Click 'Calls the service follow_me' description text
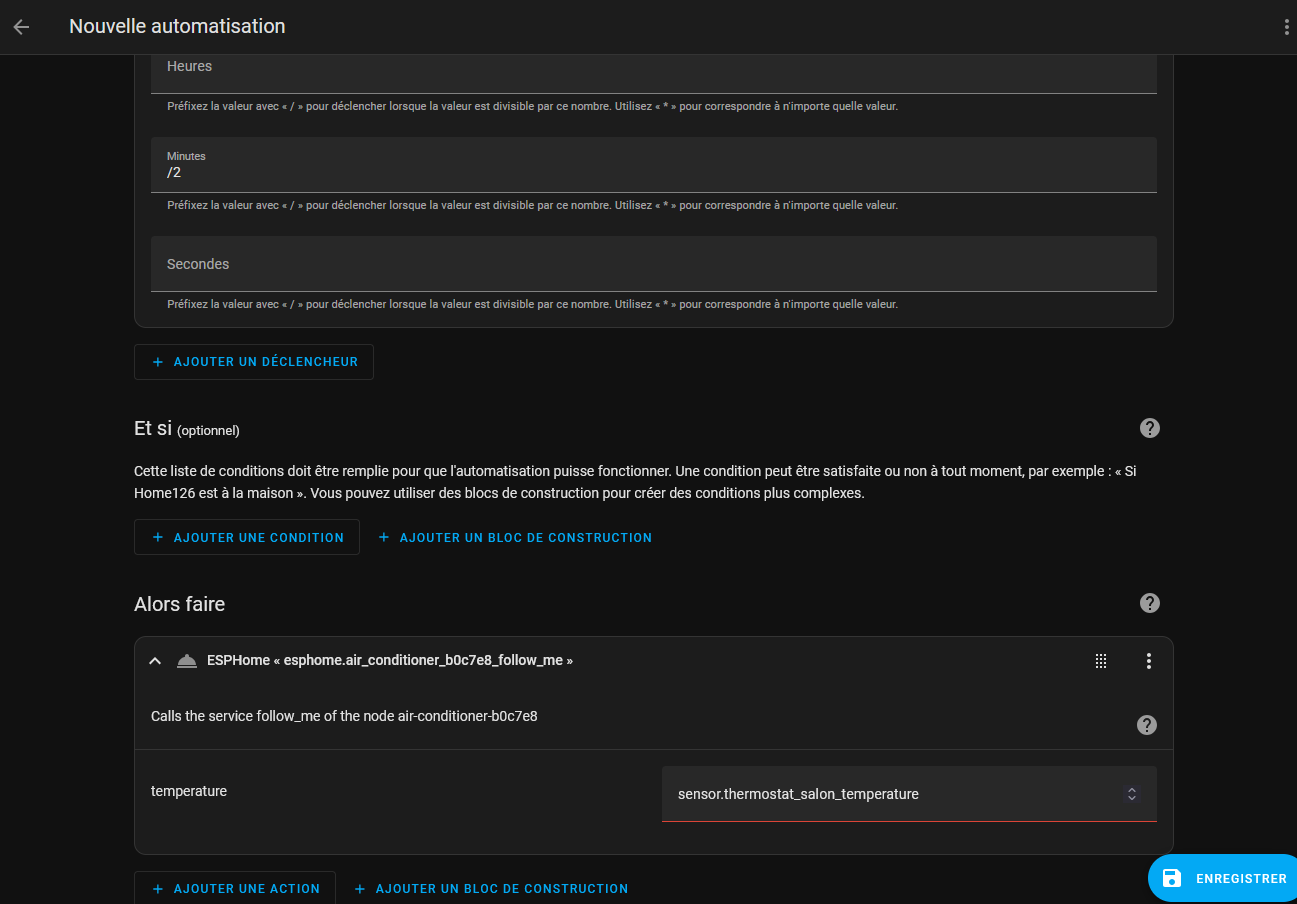1297x904 pixels. point(344,716)
